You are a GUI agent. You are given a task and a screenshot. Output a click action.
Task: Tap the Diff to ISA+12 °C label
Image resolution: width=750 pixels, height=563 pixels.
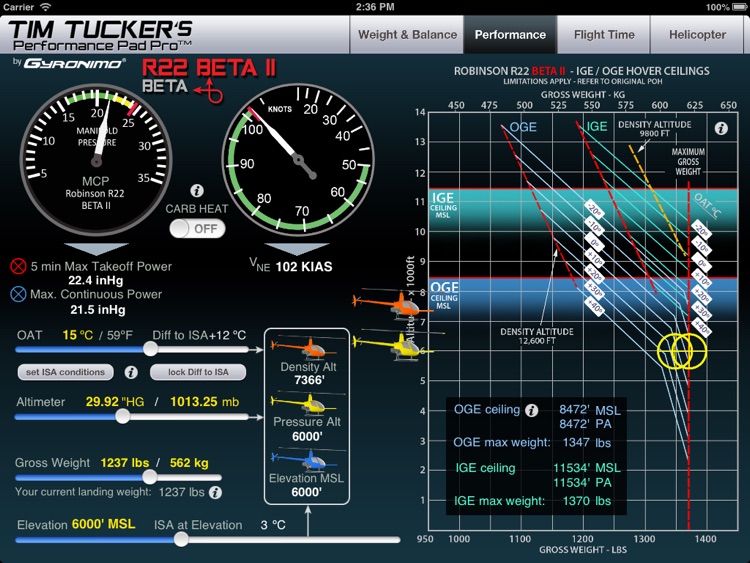coord(199,335)
